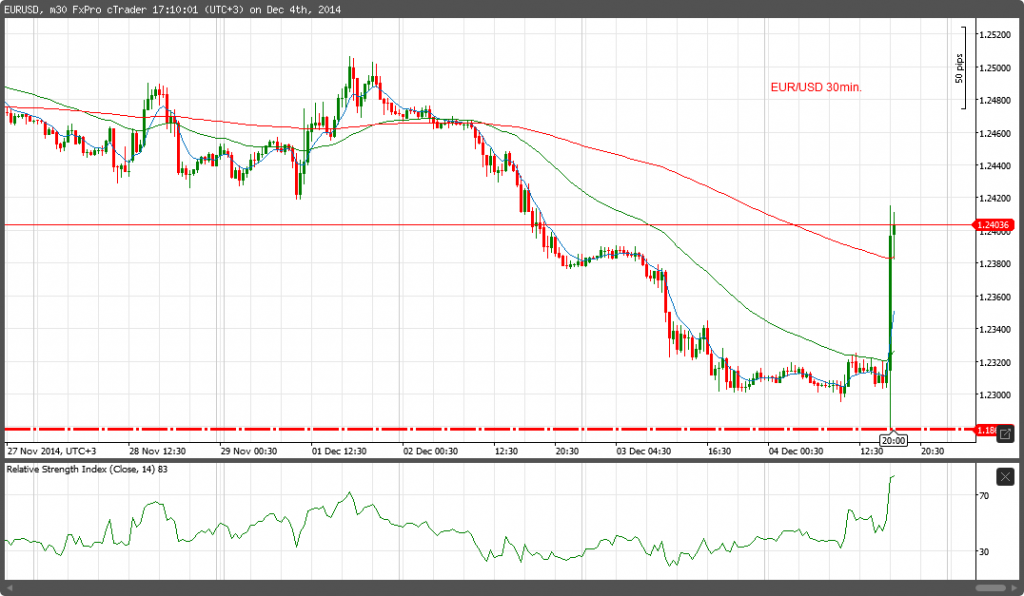The width and height of the screenshot is (1024, 596).
Task: Select the 1.25200 price axis label
Action: pos(994,36)
